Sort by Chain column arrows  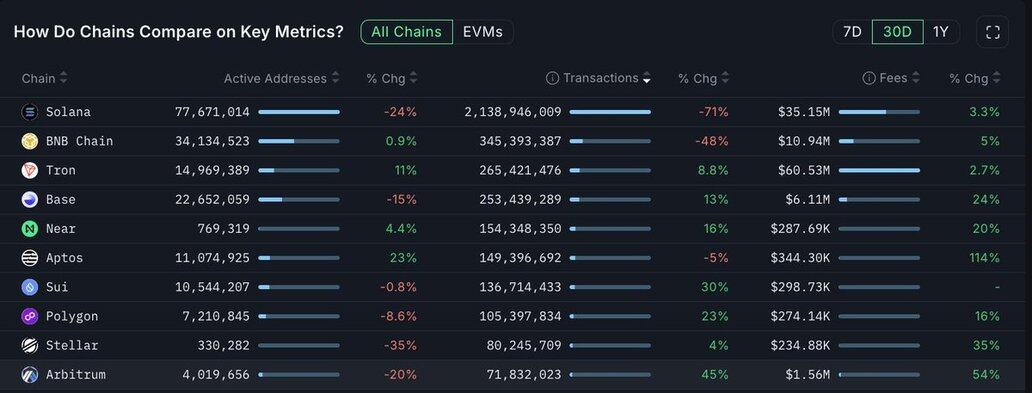(x=63, y=78)
